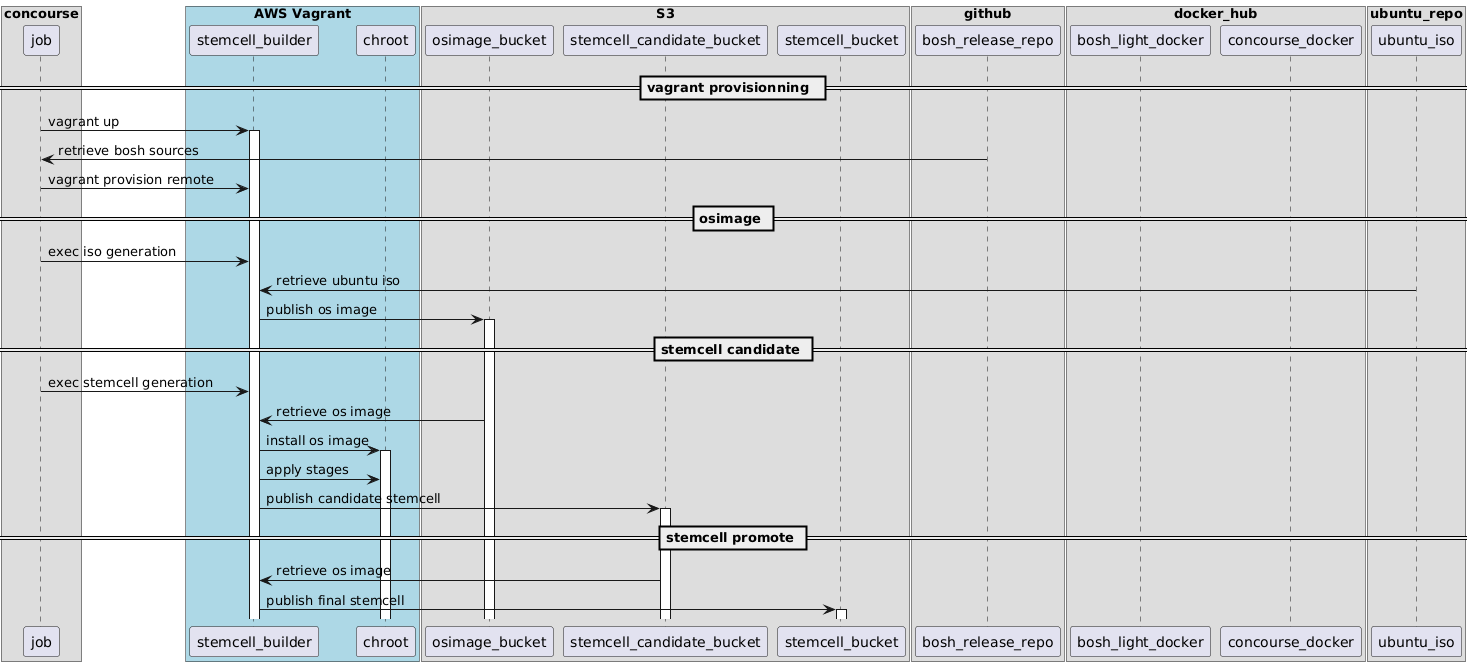Click the 'exec stemcell generation' message

[130, 383]
